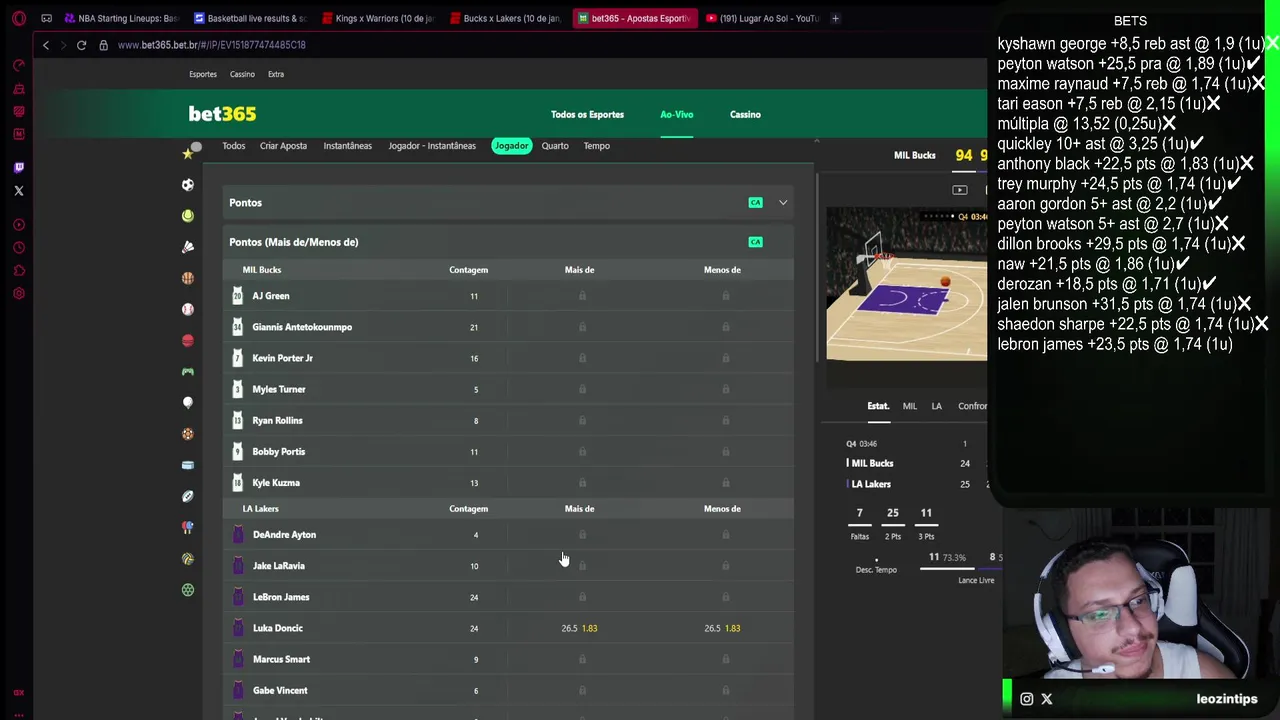Switch to NBA Starting Lineups browser tab
The image size is (1280, 720).
coord(120,18)
